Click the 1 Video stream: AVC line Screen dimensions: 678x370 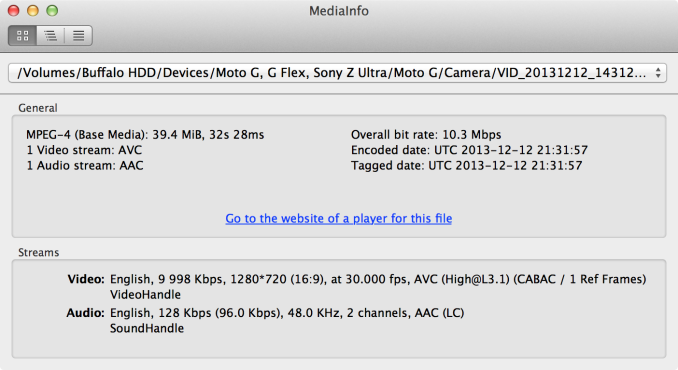coord(84,150)
